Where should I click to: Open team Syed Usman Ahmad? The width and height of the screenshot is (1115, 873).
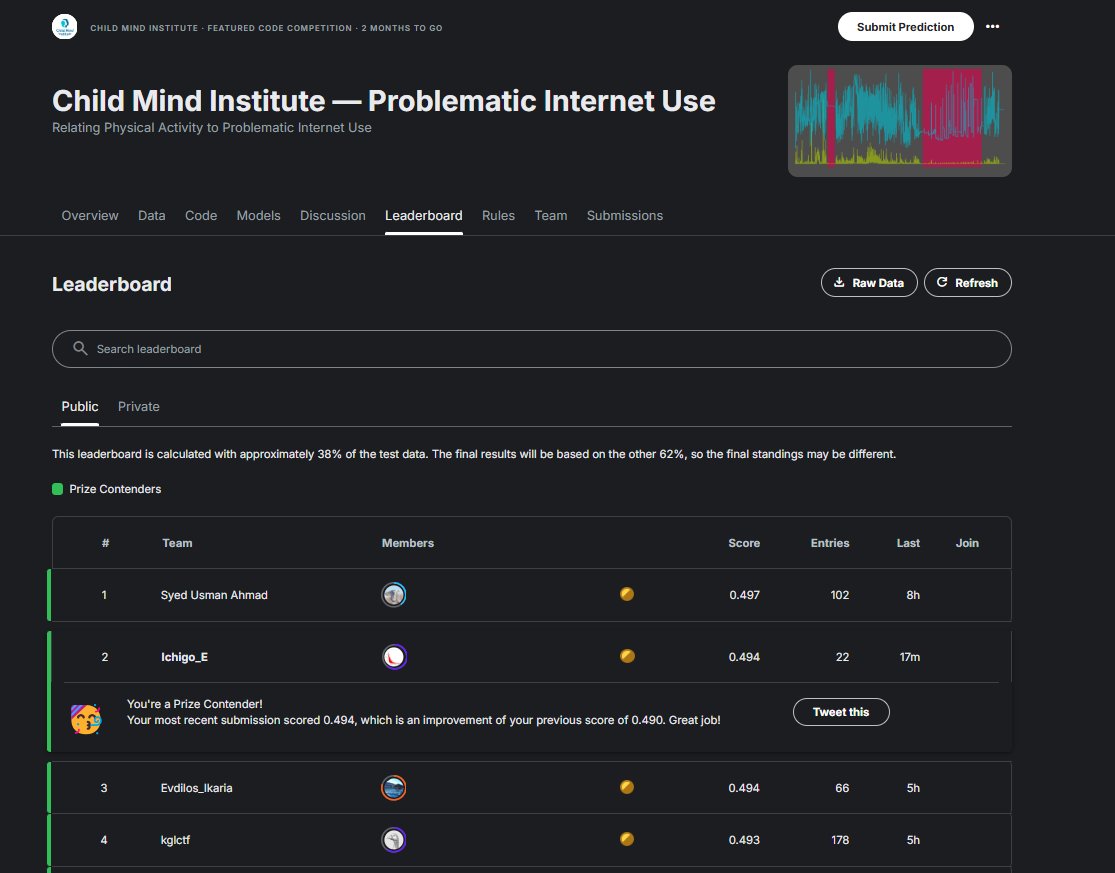point(214,595)
